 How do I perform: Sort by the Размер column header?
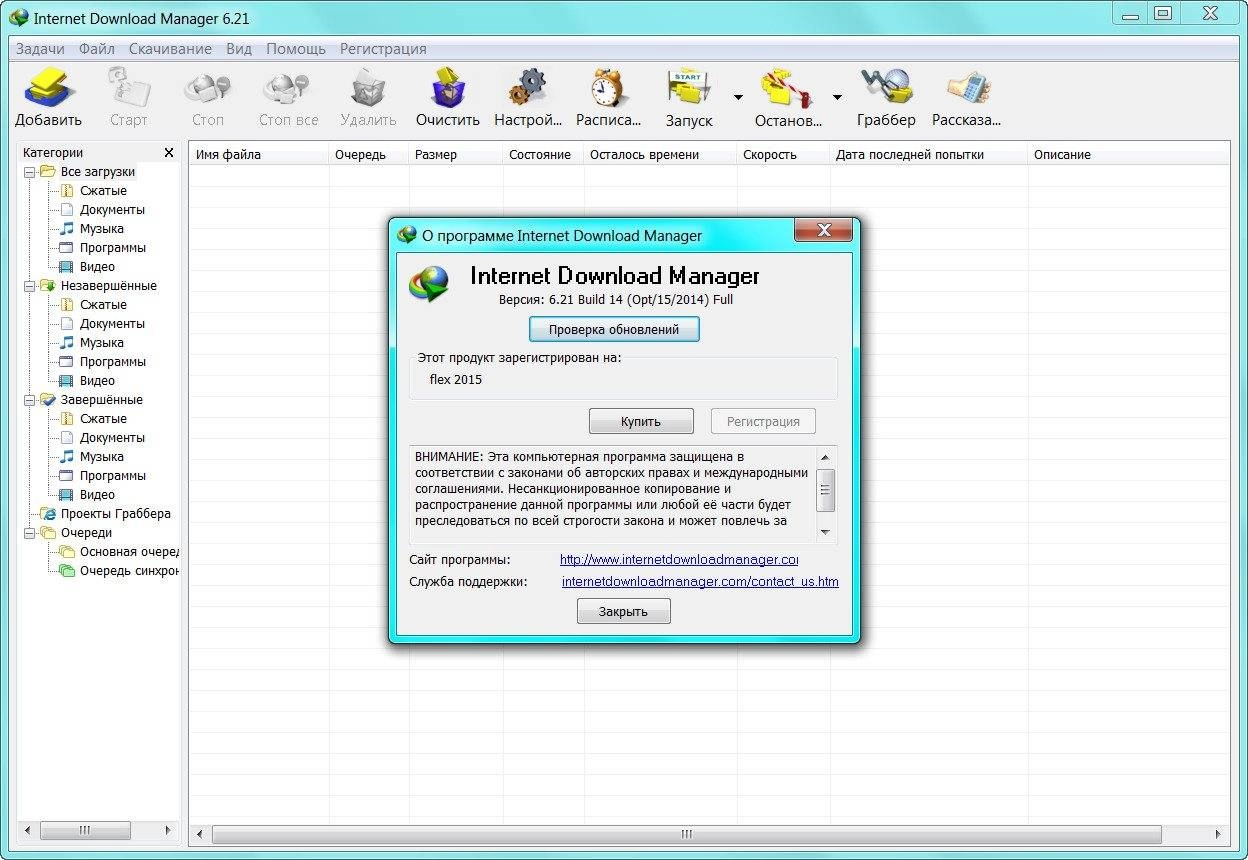tap(456, 155)
